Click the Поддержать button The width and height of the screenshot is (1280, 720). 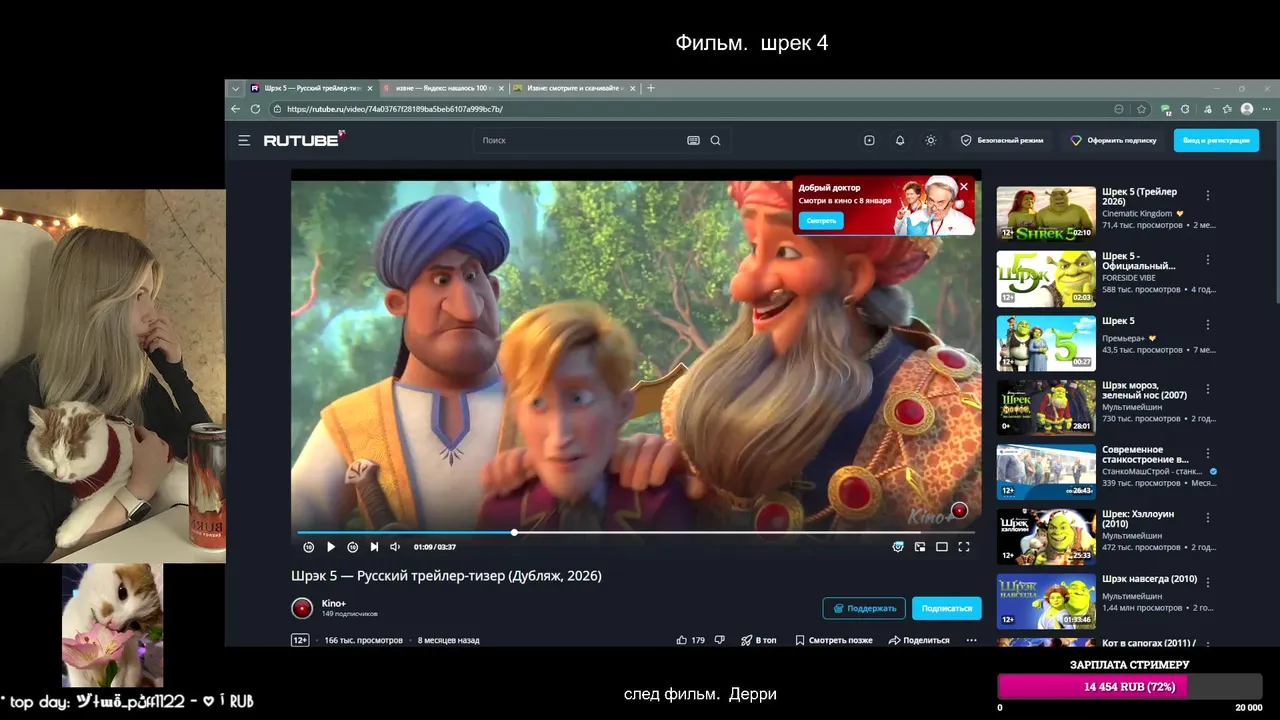[864, 608]
